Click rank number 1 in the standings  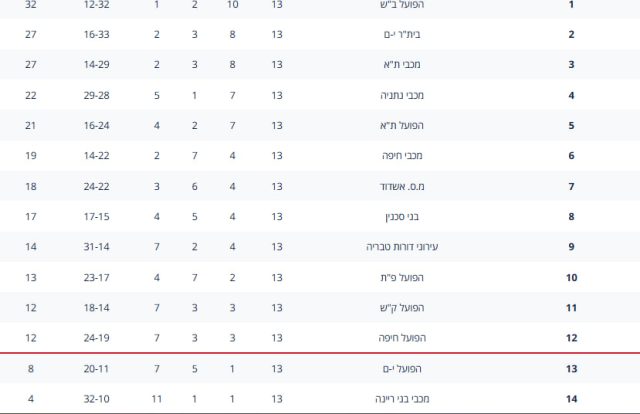[x=571, y=5]
